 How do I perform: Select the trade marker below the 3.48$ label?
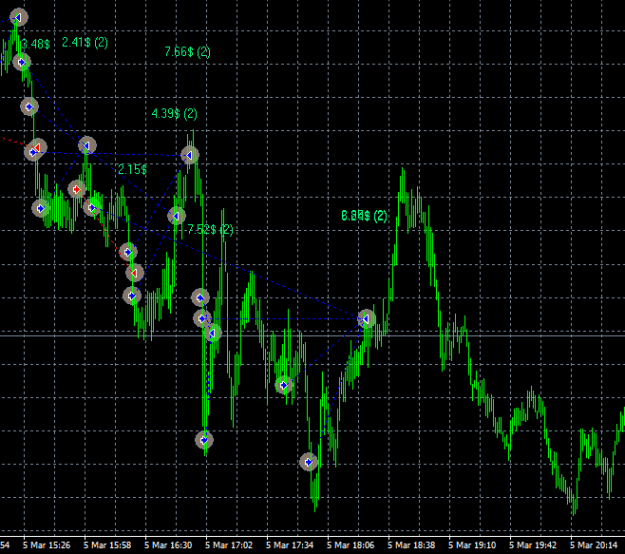coord(22,62)
